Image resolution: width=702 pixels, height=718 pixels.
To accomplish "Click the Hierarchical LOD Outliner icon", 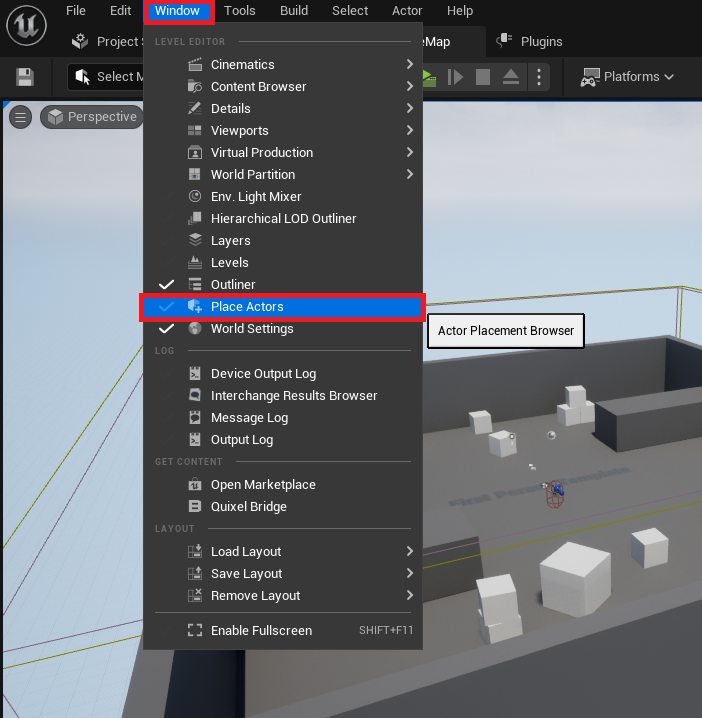I will (195, 218).
